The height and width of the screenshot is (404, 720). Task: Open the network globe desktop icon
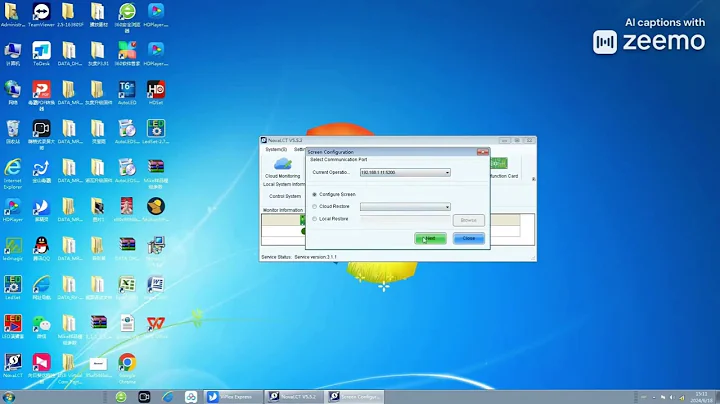[x=12, y=93]
